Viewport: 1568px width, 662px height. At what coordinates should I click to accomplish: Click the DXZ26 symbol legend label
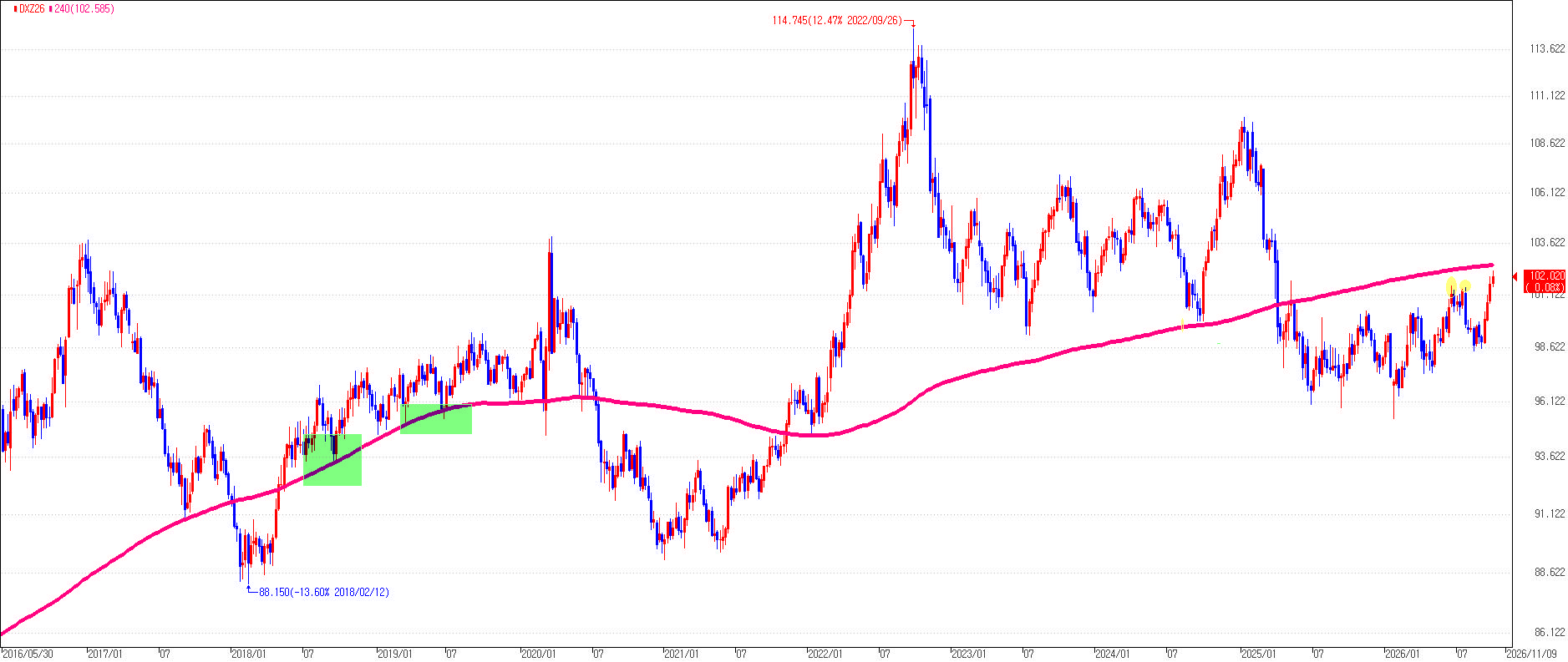click(32, 8)
